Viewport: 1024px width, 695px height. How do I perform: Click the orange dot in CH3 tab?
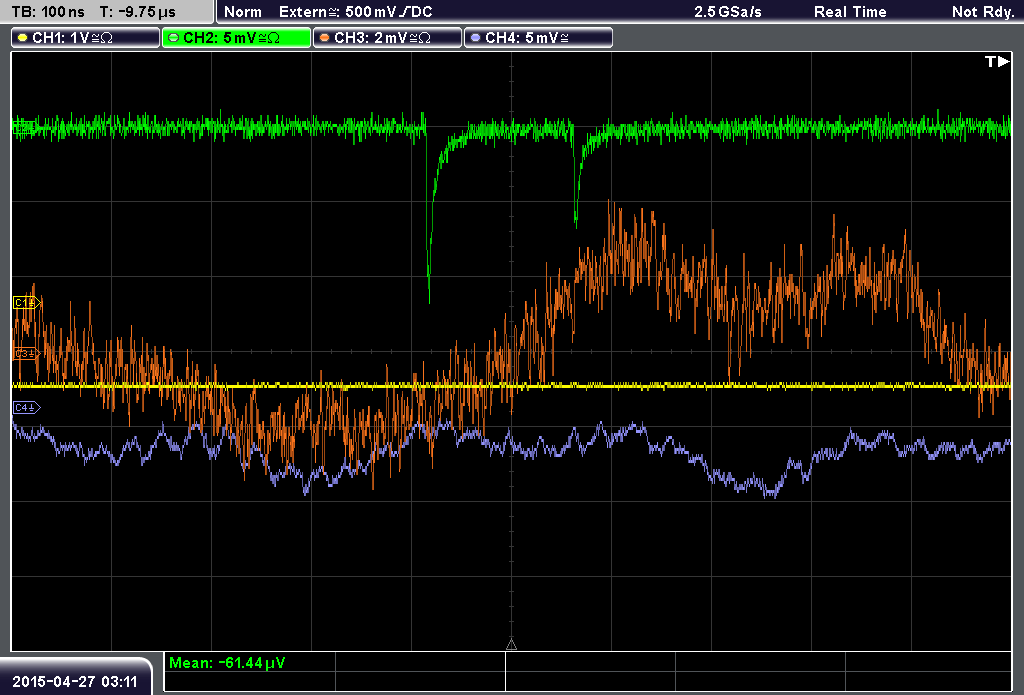[325, 38]
